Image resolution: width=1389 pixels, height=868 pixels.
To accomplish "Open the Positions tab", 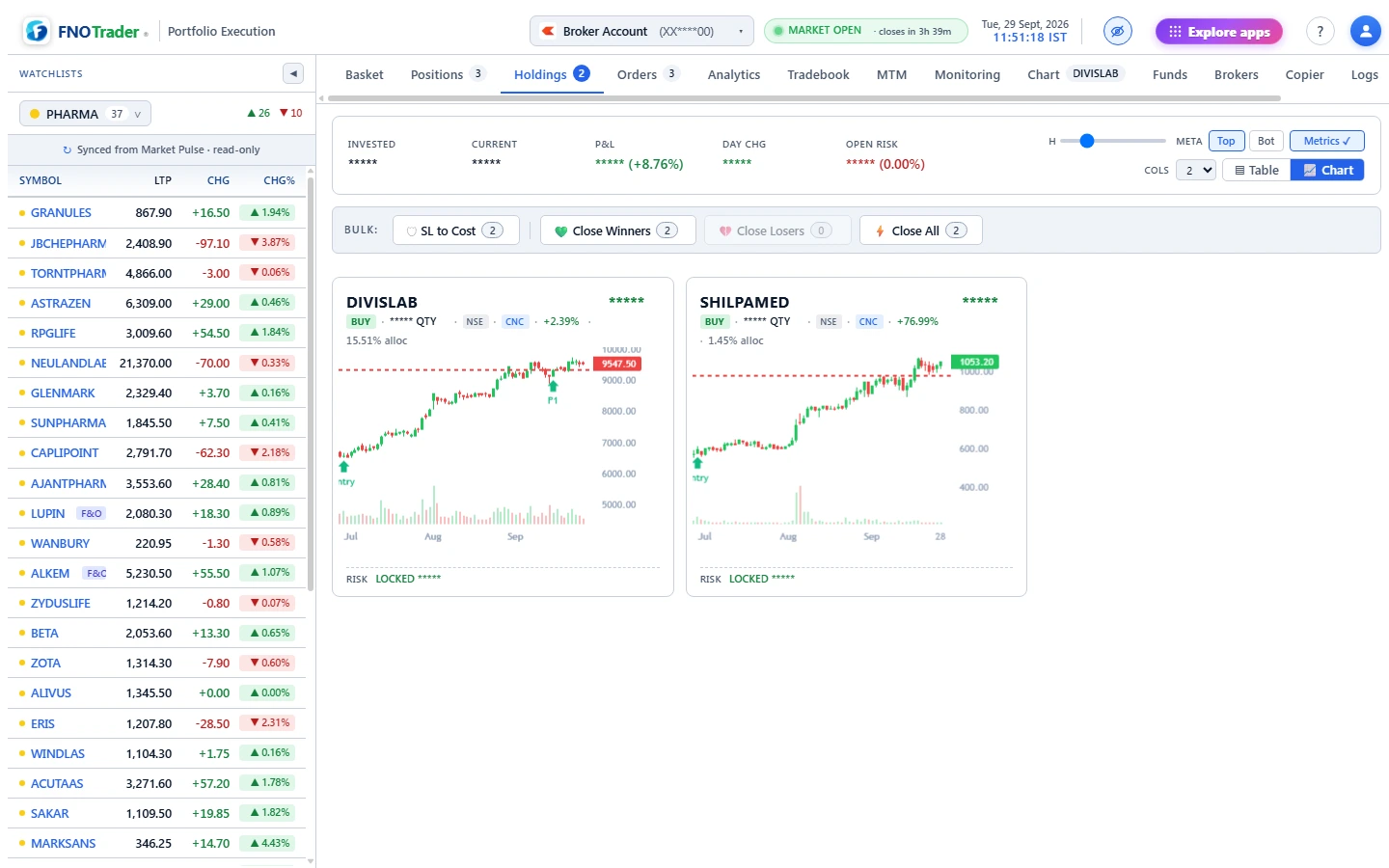I will pos(449,74).
